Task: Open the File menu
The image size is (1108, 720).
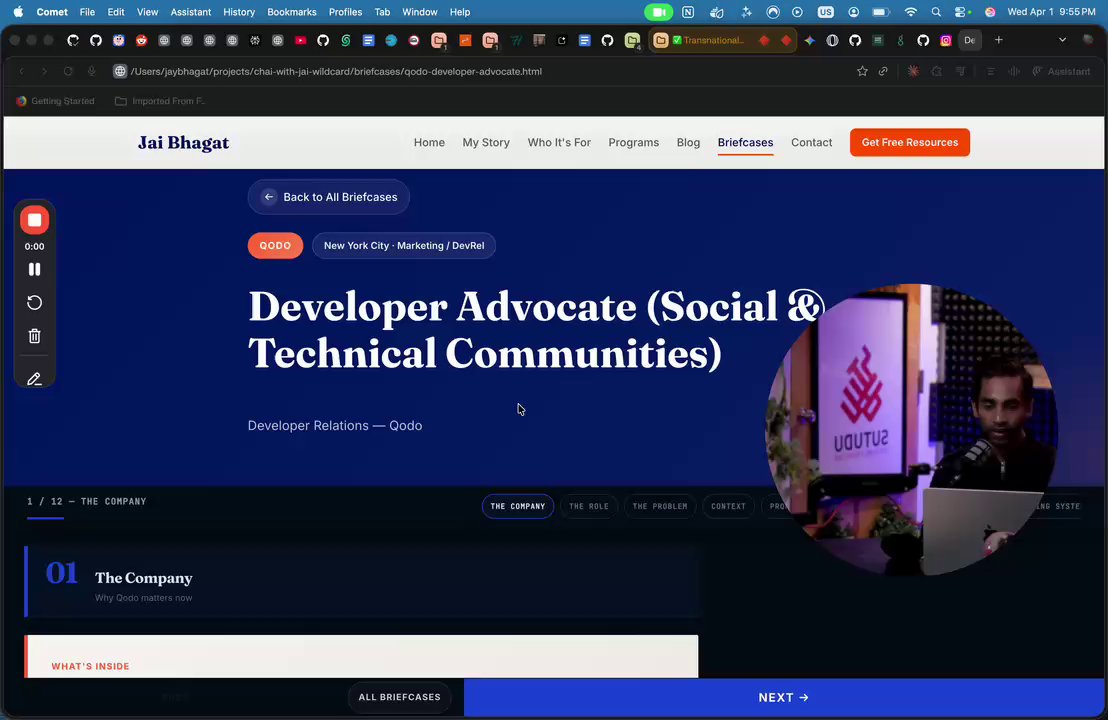Action: click(x=88, y=12)
